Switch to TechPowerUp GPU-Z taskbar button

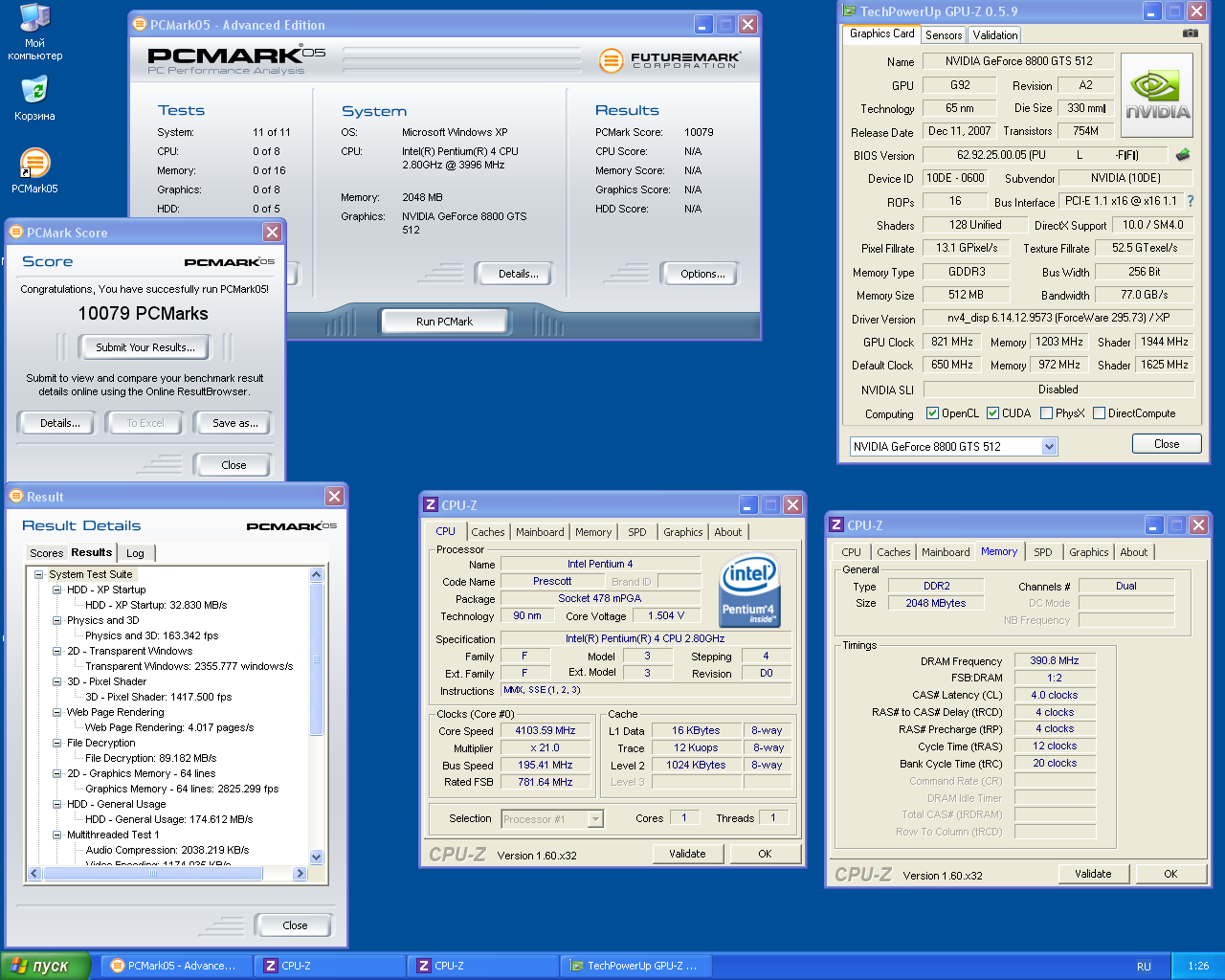635,967
